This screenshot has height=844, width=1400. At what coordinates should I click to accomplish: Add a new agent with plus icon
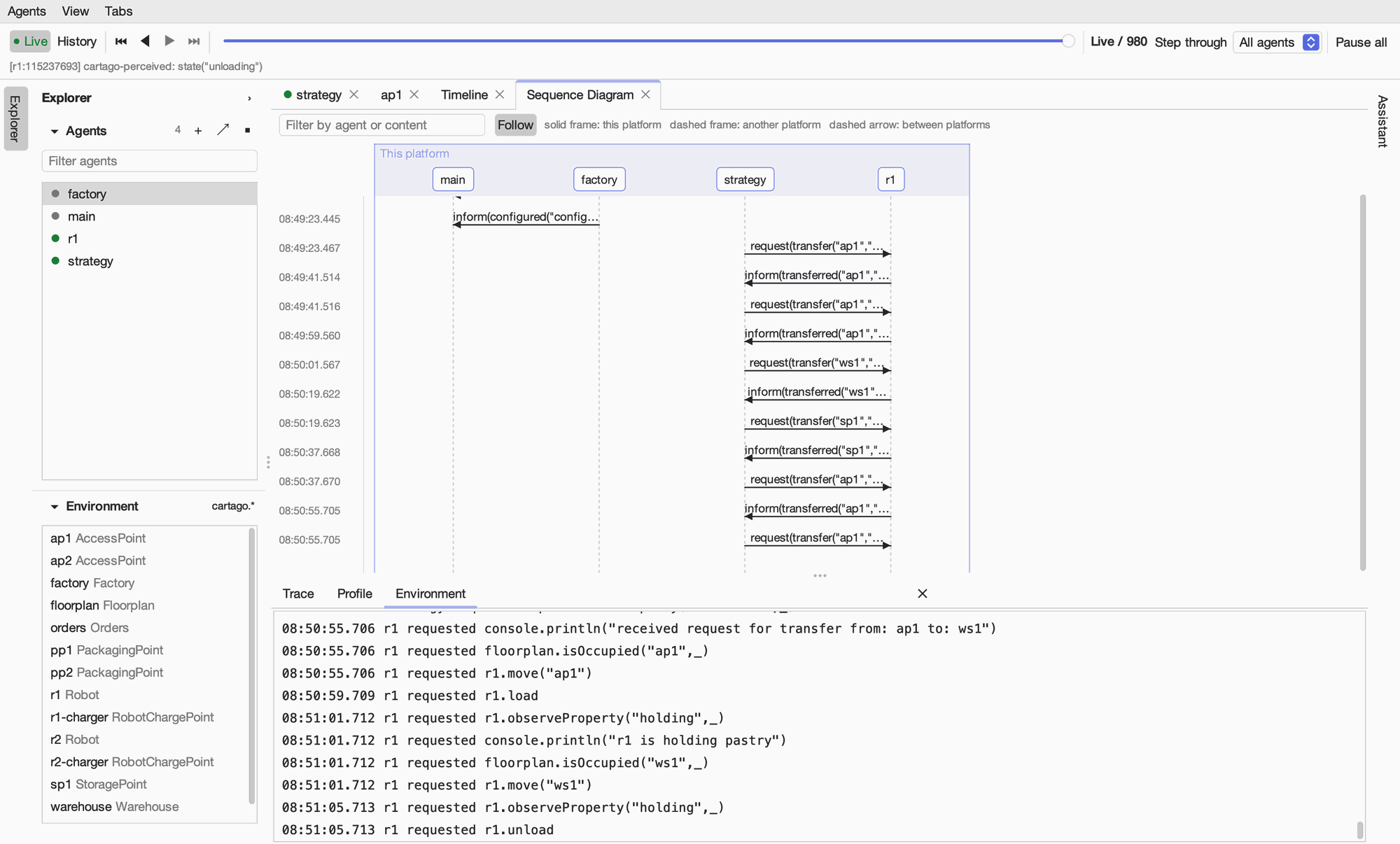(x=198, y=131)
